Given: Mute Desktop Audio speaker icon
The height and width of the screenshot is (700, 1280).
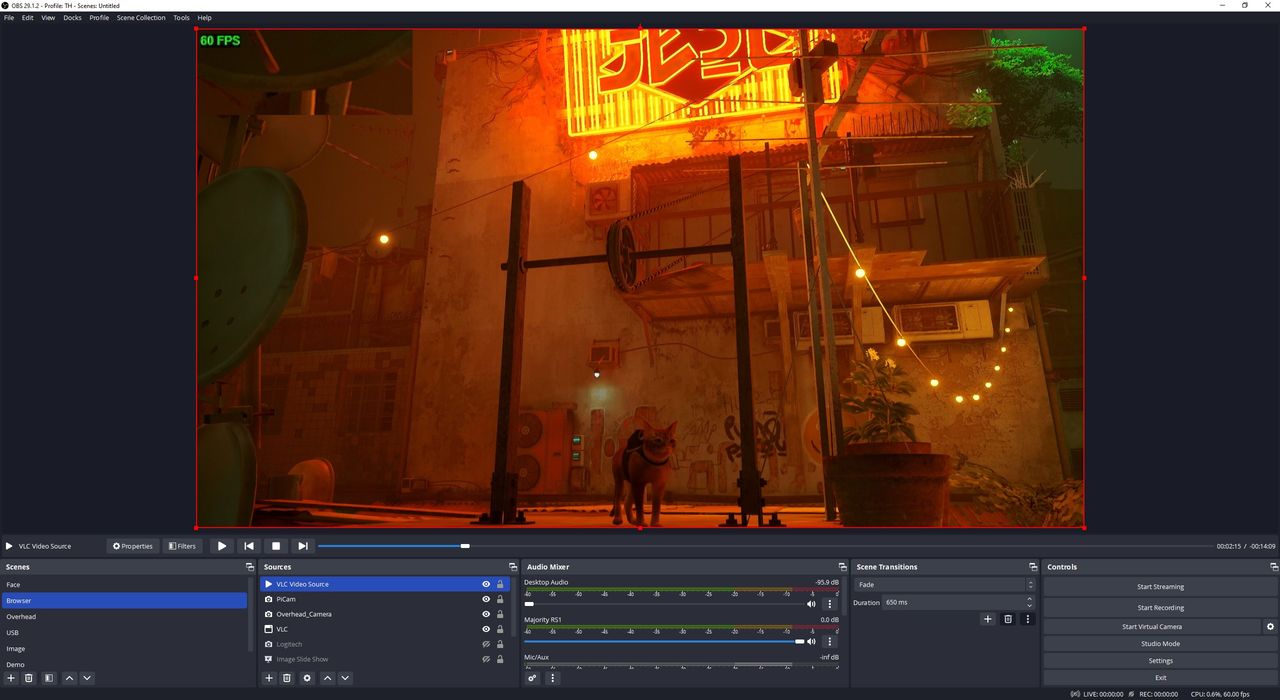Looking at the screenshot, I should [811, 604].
